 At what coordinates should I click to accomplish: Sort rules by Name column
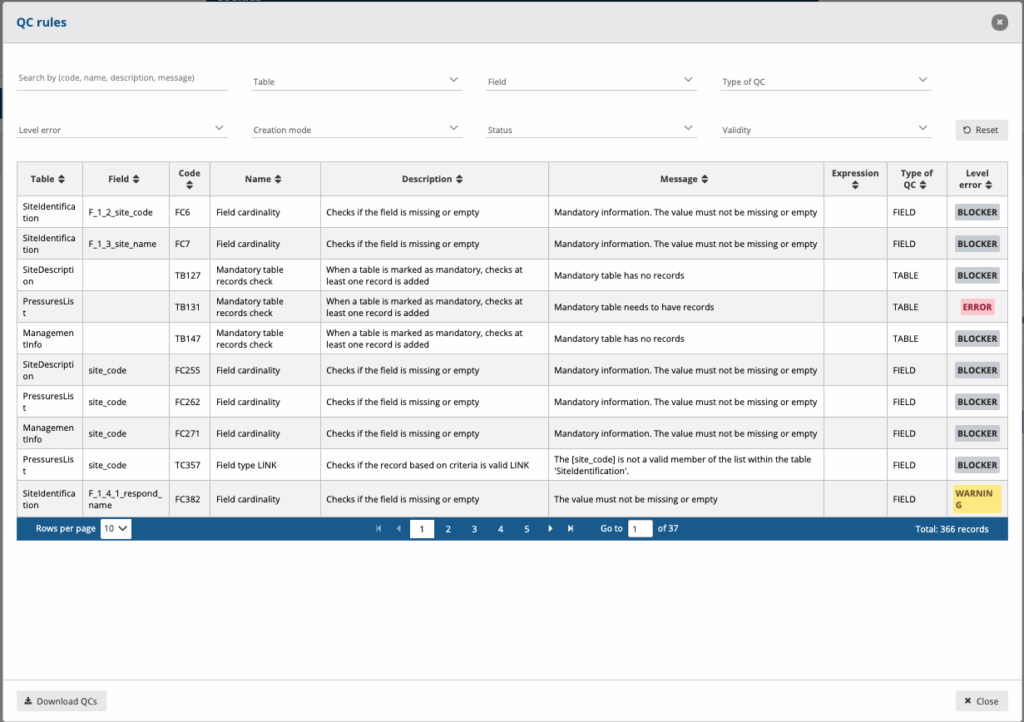coord(278,179)
